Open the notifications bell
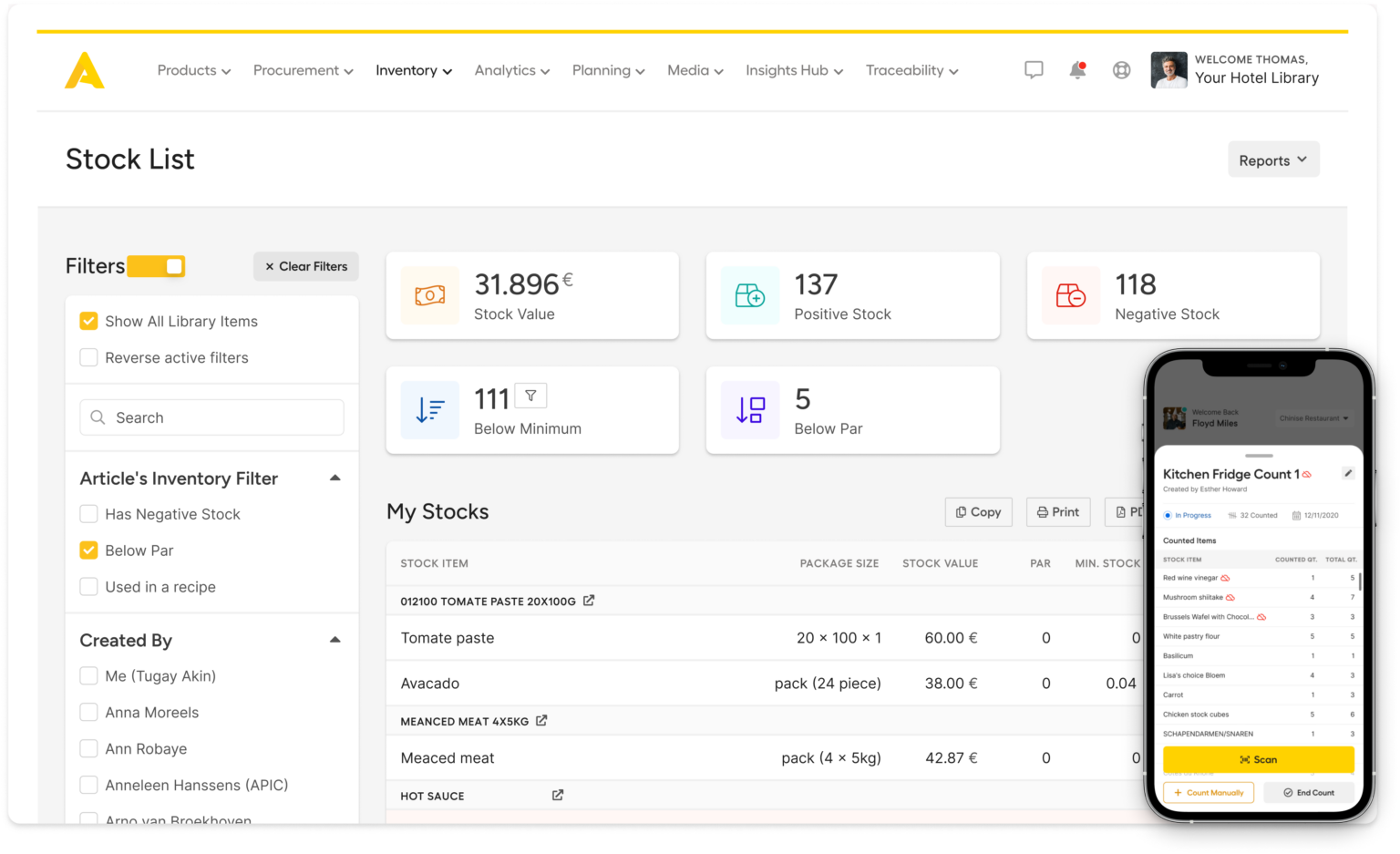This screenshot has width=1400, height=854. [x=1077, y=70]
